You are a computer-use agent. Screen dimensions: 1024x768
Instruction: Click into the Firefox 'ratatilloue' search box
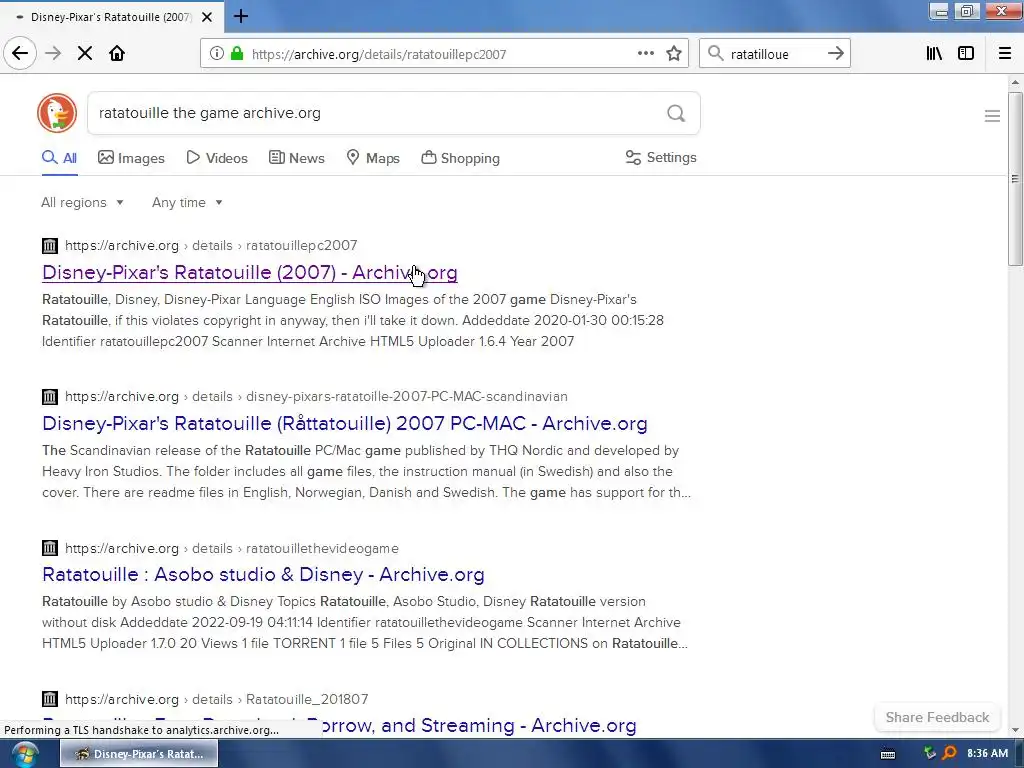[775, 54]
